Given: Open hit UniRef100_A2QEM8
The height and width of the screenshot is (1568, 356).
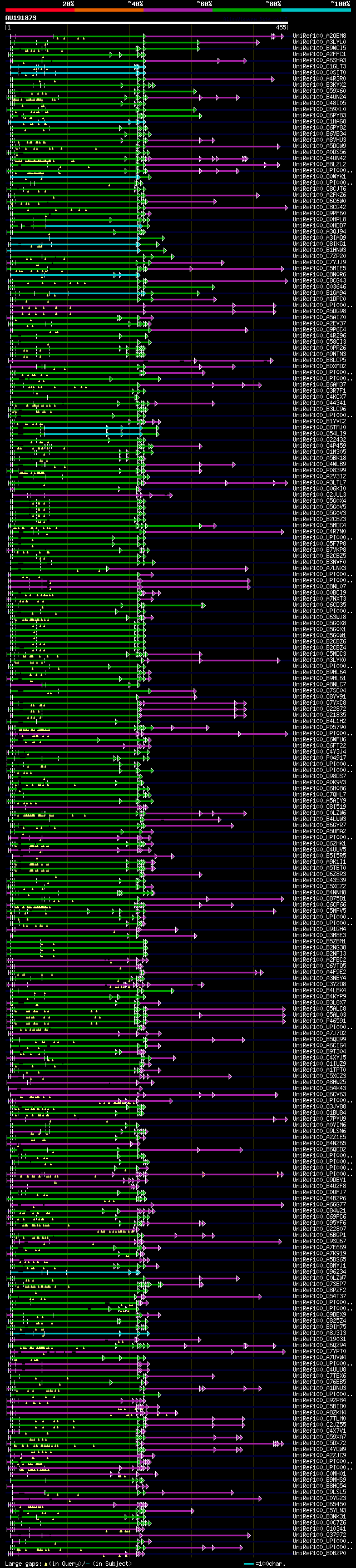Looking at the screenshot, I should (319, 36).
